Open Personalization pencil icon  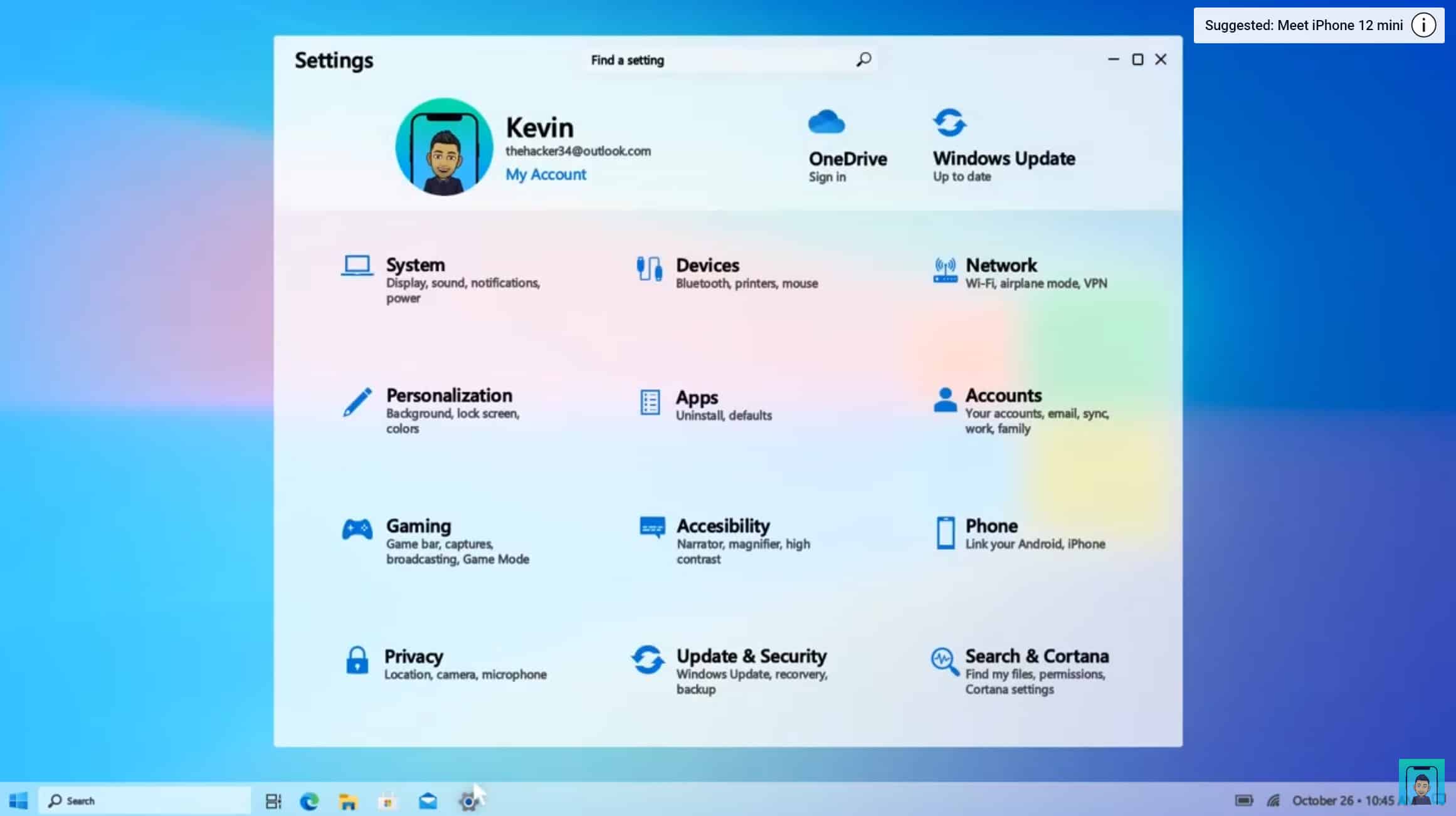357,402
